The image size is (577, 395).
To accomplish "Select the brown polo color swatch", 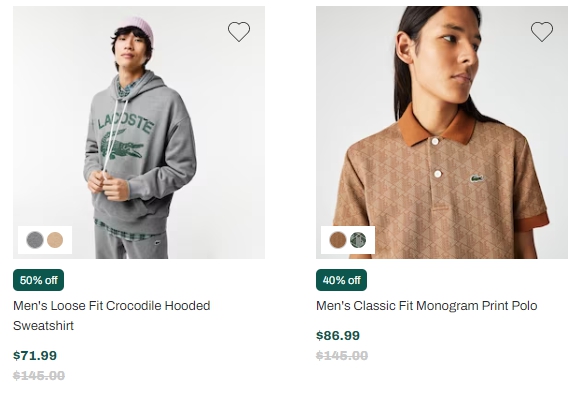I will [x=338, y=240].
